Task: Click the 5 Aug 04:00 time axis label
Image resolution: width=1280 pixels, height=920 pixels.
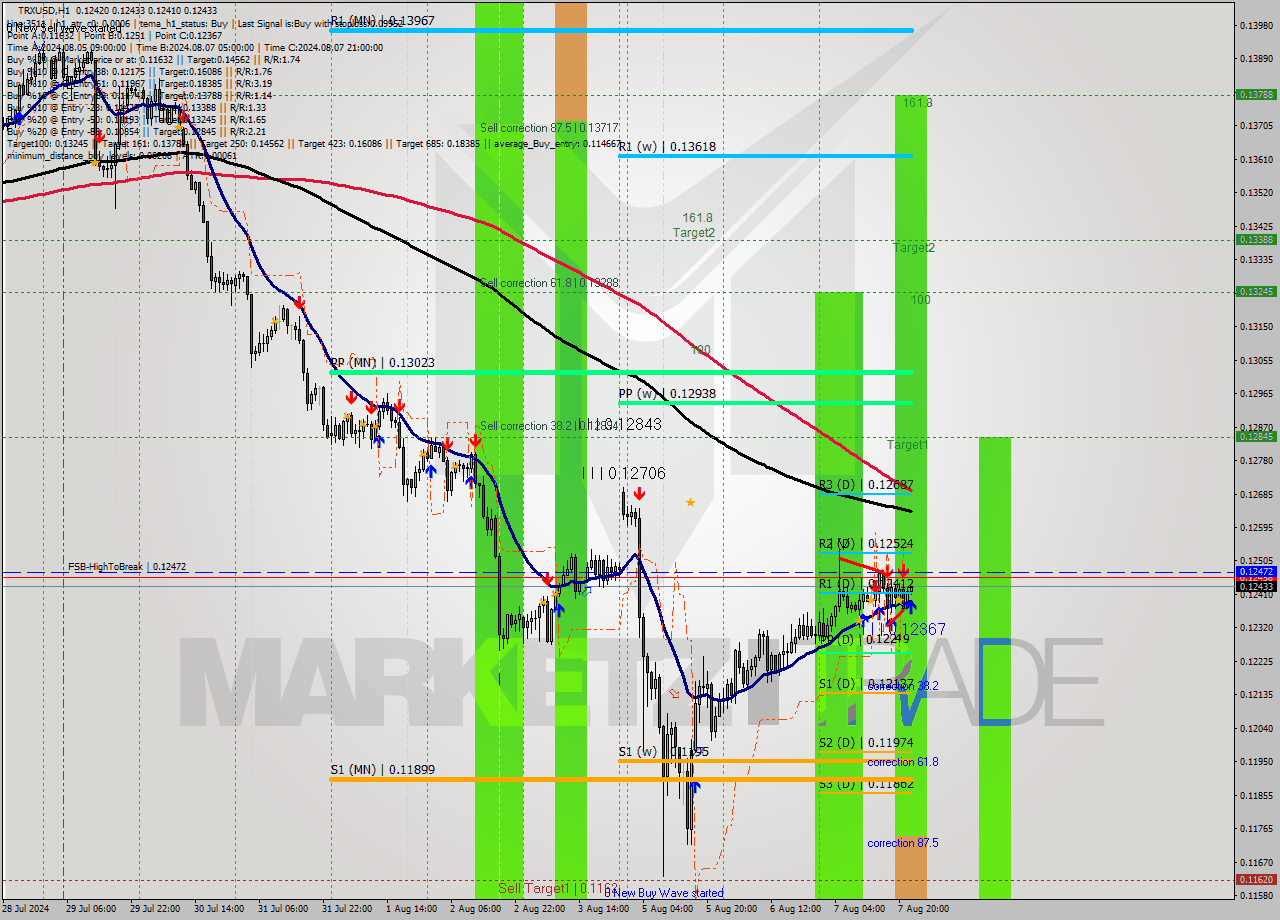Action: pos(667,909)
